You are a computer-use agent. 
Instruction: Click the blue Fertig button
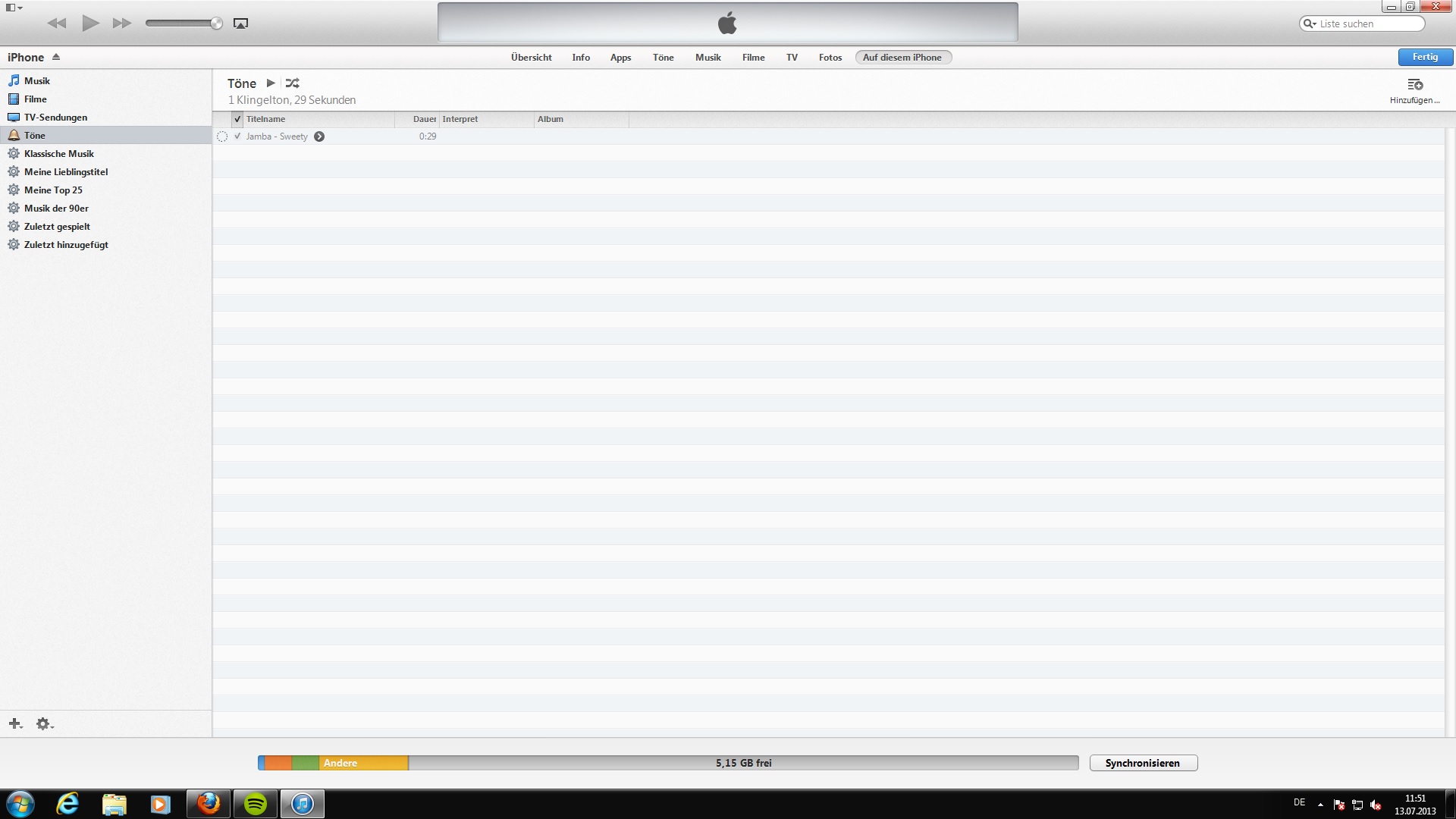[1425, 57]
